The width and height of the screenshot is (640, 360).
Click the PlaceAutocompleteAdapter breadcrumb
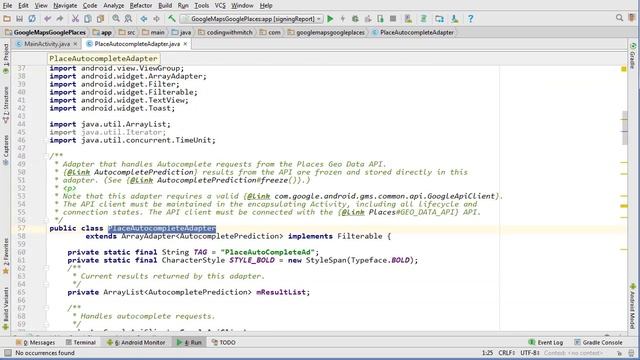click(x=413, y=32)
